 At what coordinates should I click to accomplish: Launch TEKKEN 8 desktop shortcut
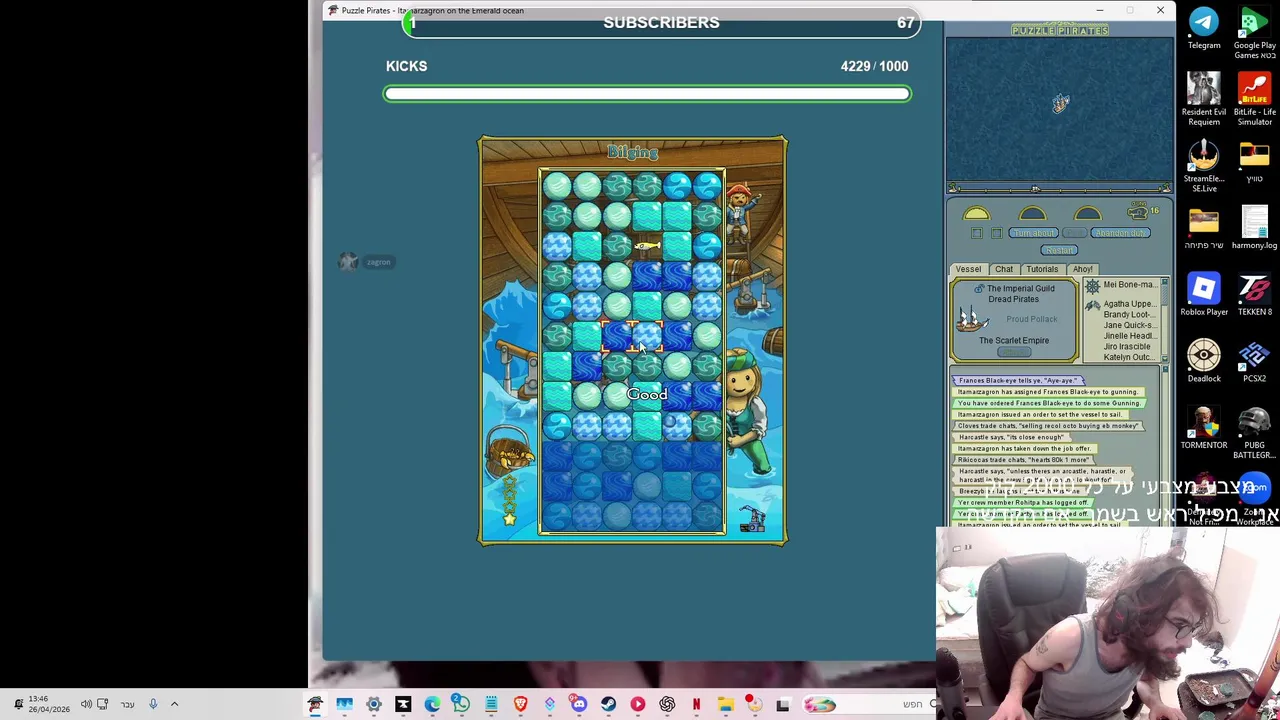[x=1254, y=294]
